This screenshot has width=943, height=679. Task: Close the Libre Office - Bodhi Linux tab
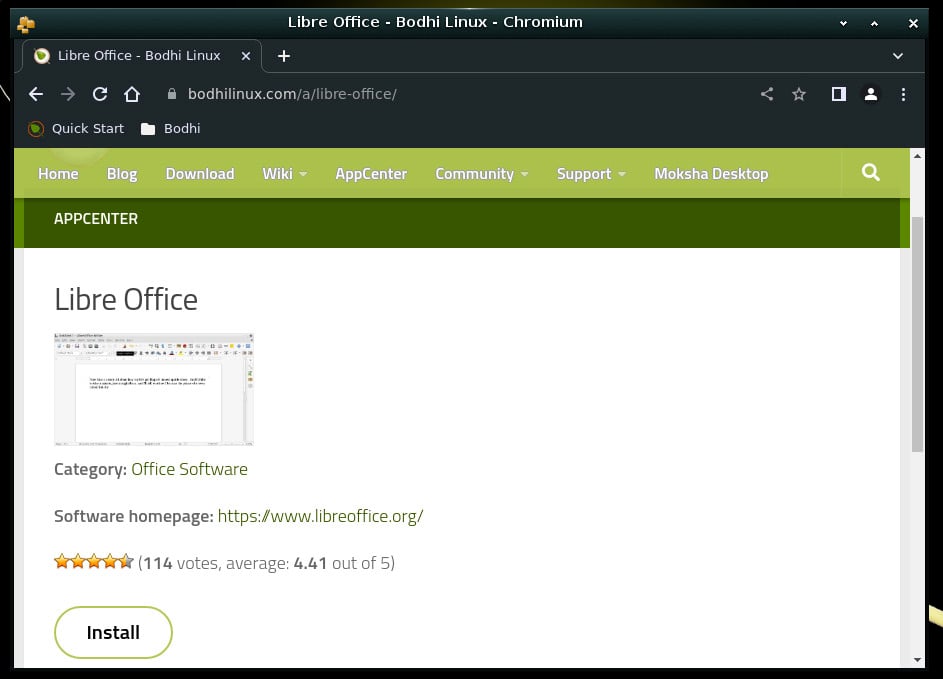point(245,56)
